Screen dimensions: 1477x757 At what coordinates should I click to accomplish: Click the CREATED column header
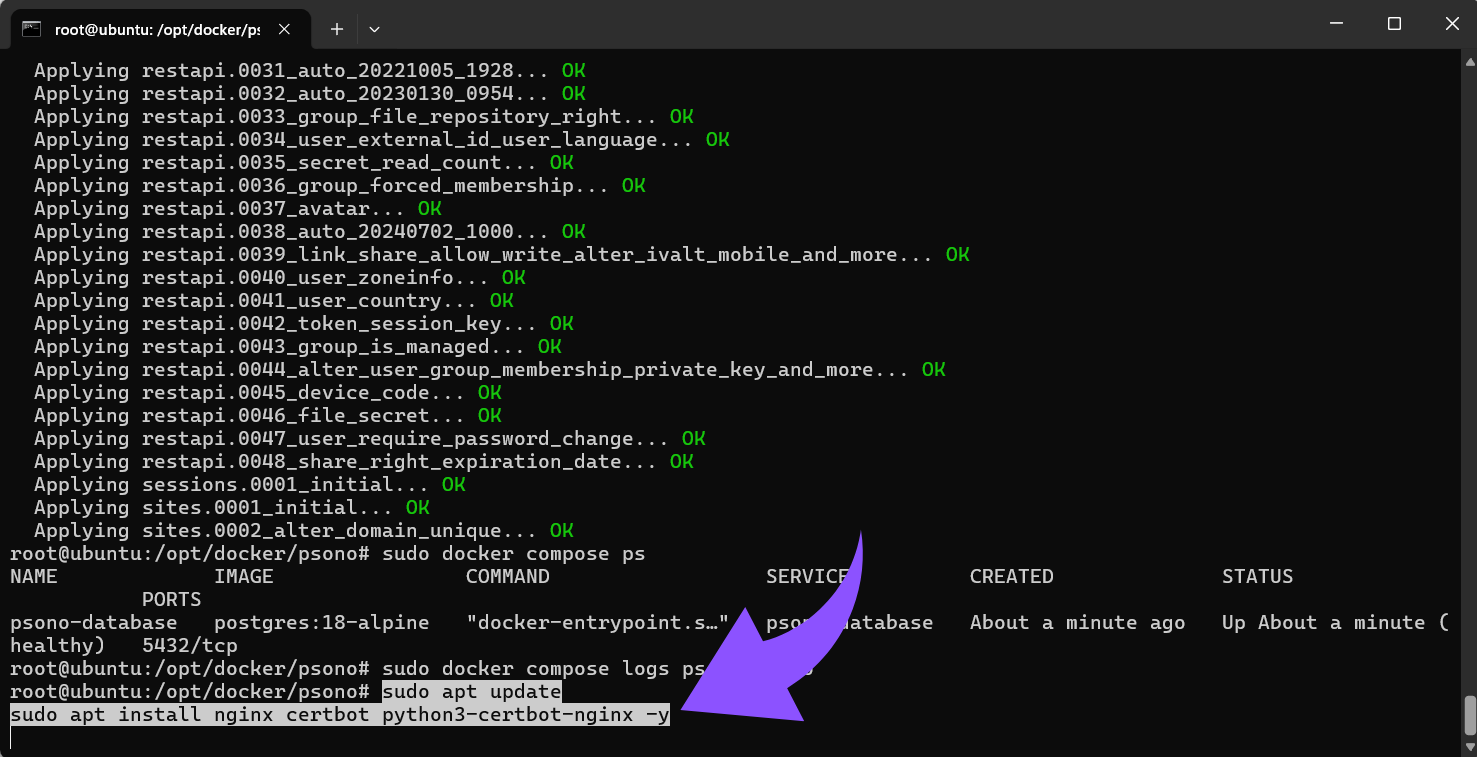pos(1012,577)
